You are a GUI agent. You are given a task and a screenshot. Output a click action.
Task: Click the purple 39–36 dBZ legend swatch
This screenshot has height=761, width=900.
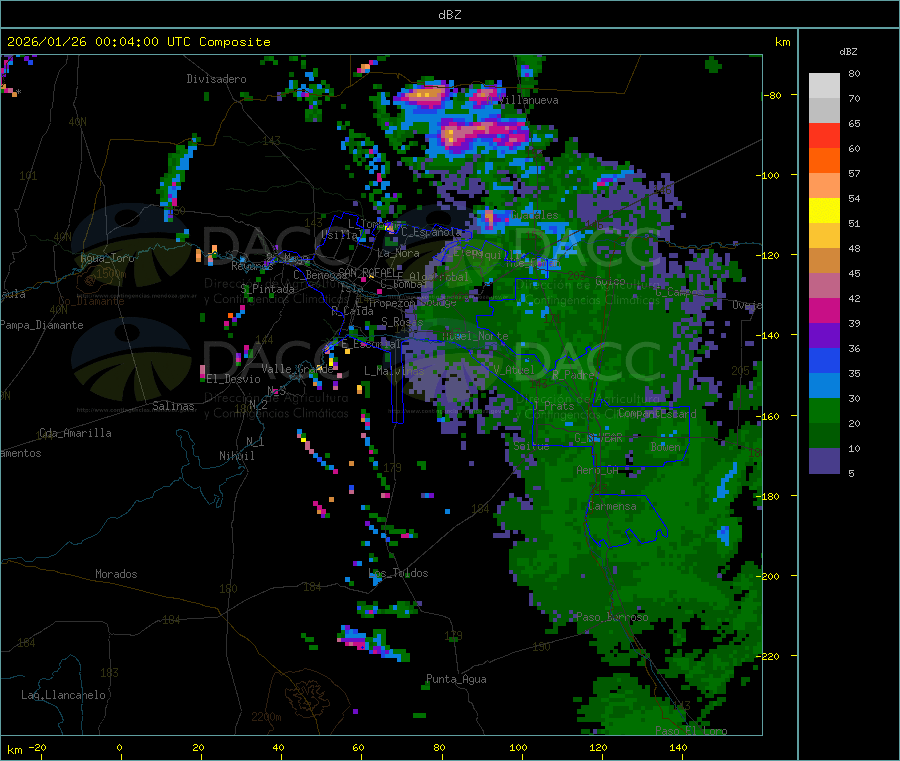[824, 336]
